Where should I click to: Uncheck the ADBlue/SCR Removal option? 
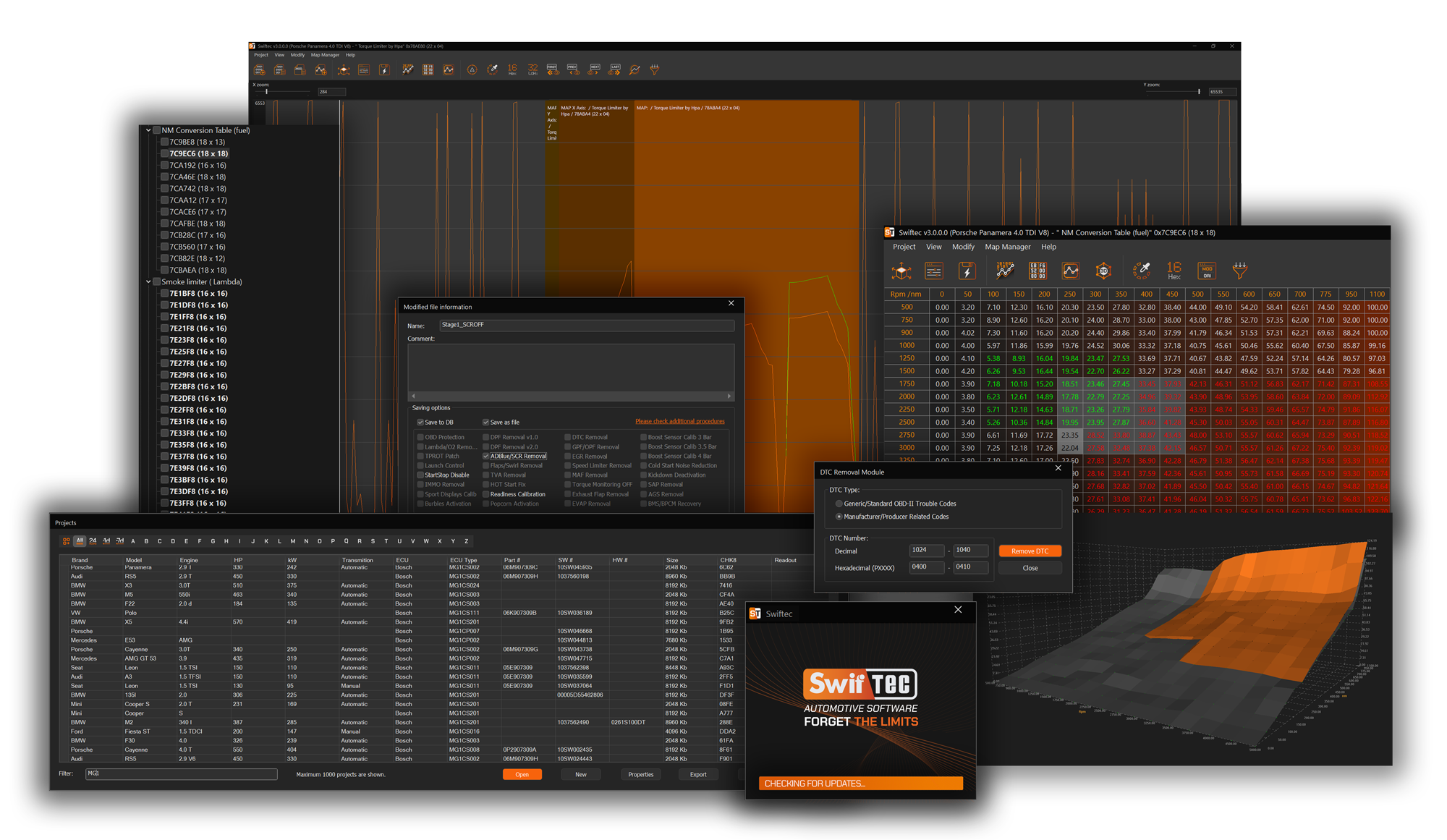tap(486, 457)
